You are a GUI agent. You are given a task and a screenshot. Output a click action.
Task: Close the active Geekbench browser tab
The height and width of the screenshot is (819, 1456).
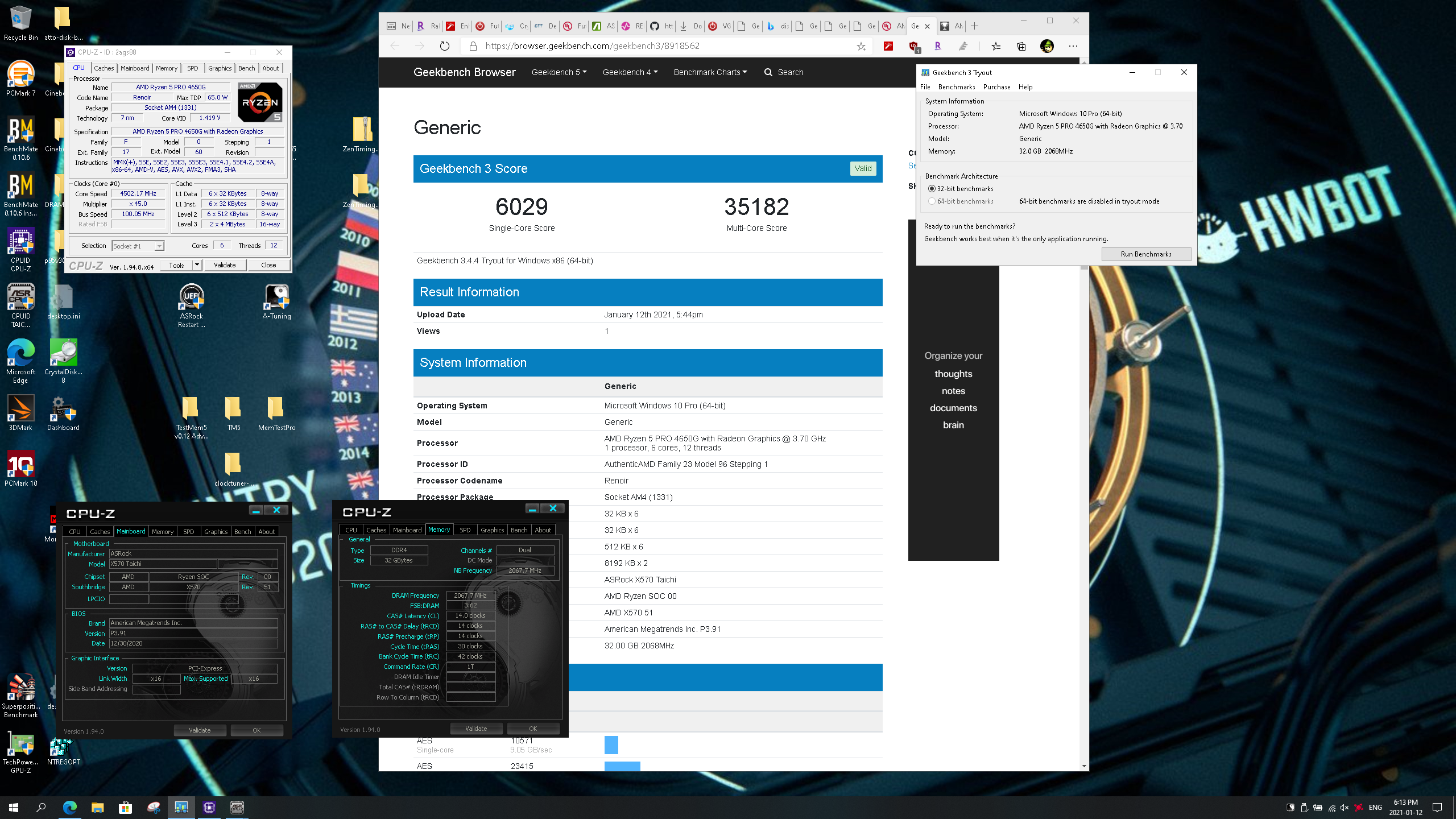click(927, 26)
